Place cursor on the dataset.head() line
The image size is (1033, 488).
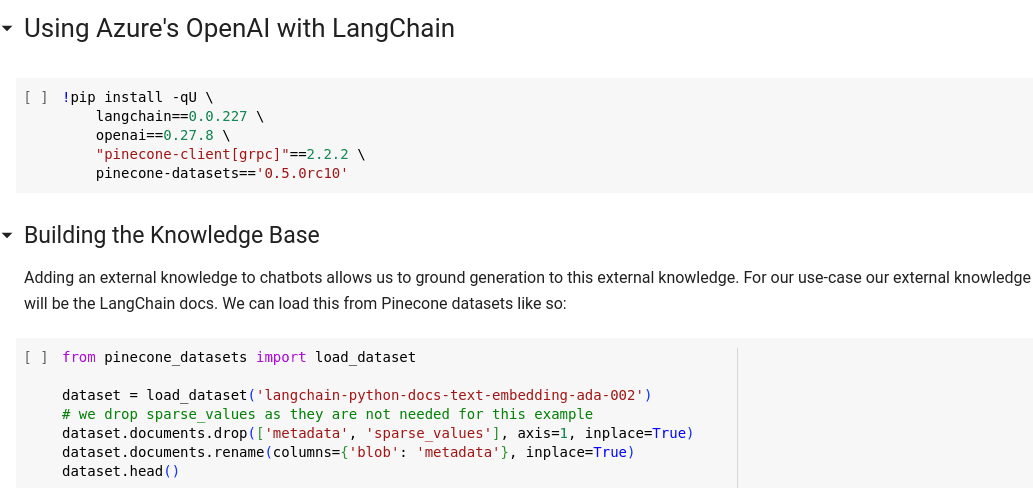[x=119, y=471]
